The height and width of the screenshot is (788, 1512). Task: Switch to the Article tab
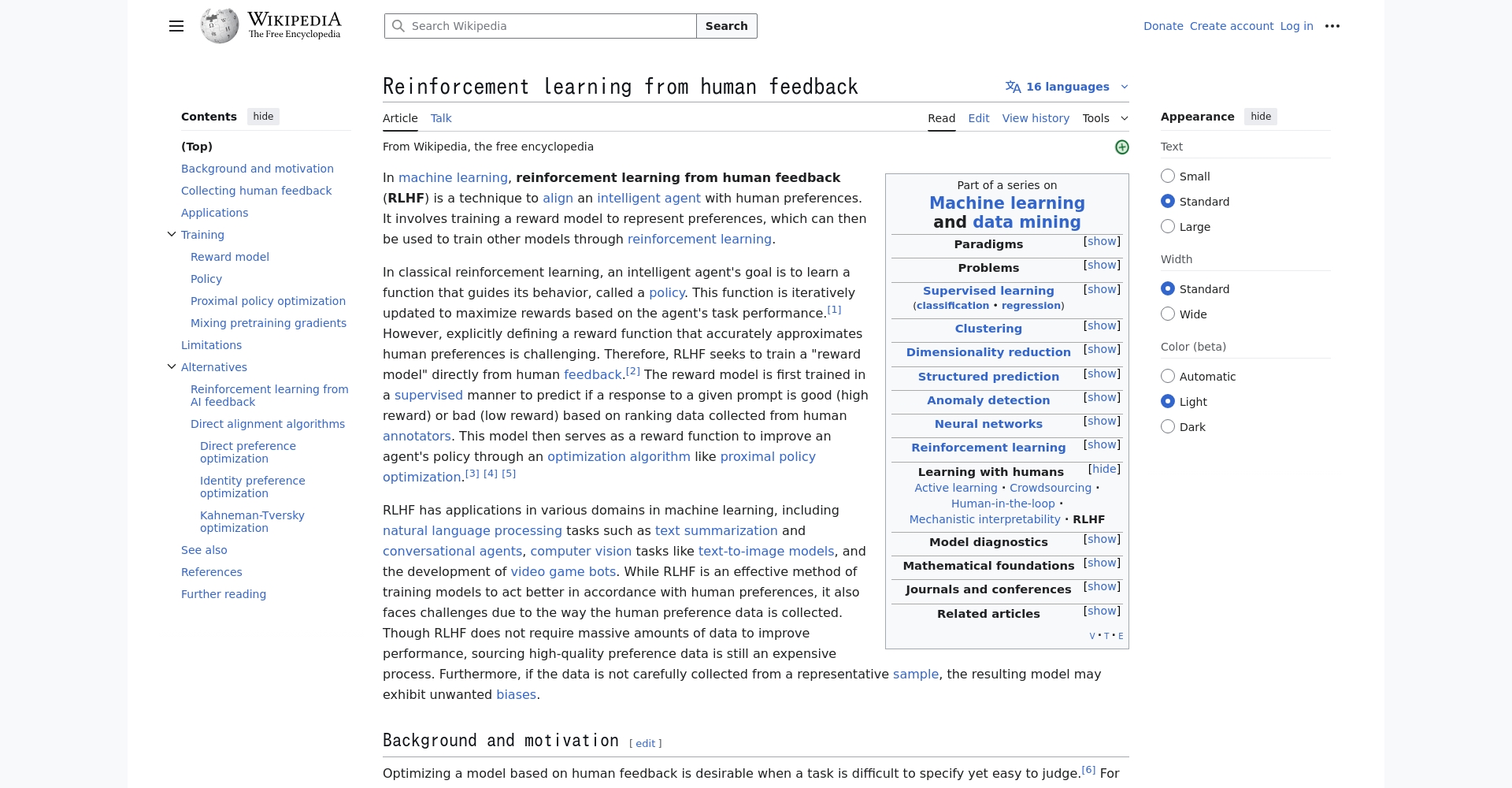[400, 118]
